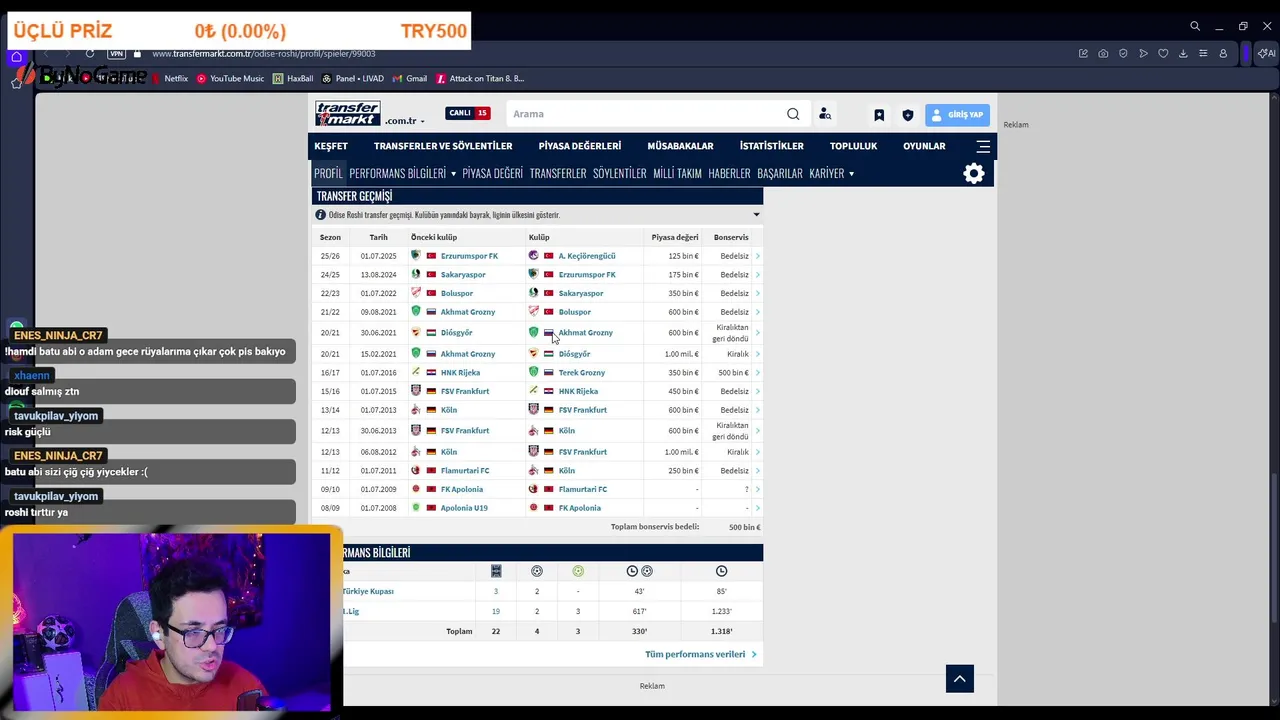Open A. Keçiörengücü club link
The image size is (1280, 720).
tap(587, 256)
